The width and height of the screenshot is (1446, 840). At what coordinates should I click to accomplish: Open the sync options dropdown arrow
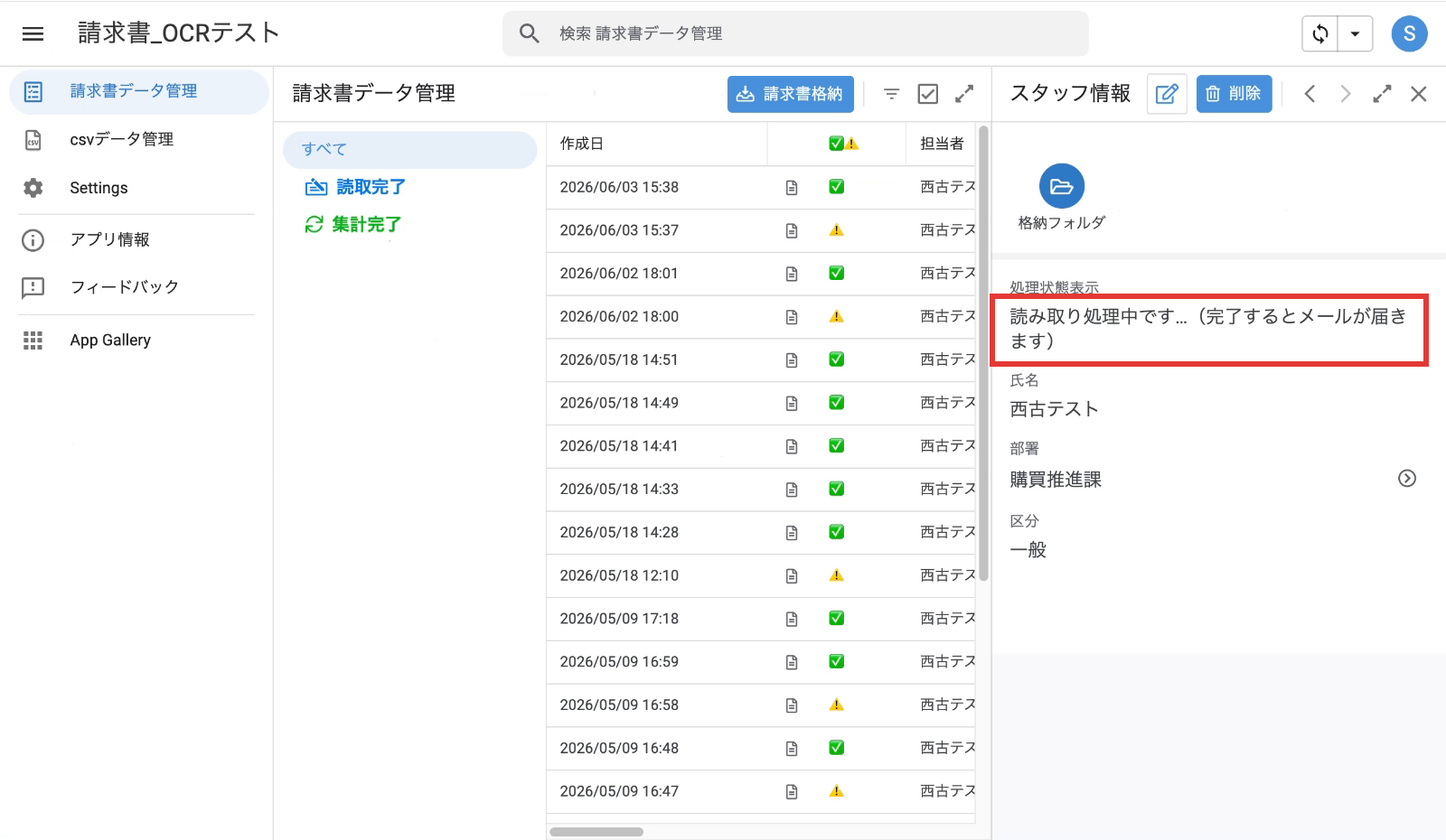[1355, 34]
